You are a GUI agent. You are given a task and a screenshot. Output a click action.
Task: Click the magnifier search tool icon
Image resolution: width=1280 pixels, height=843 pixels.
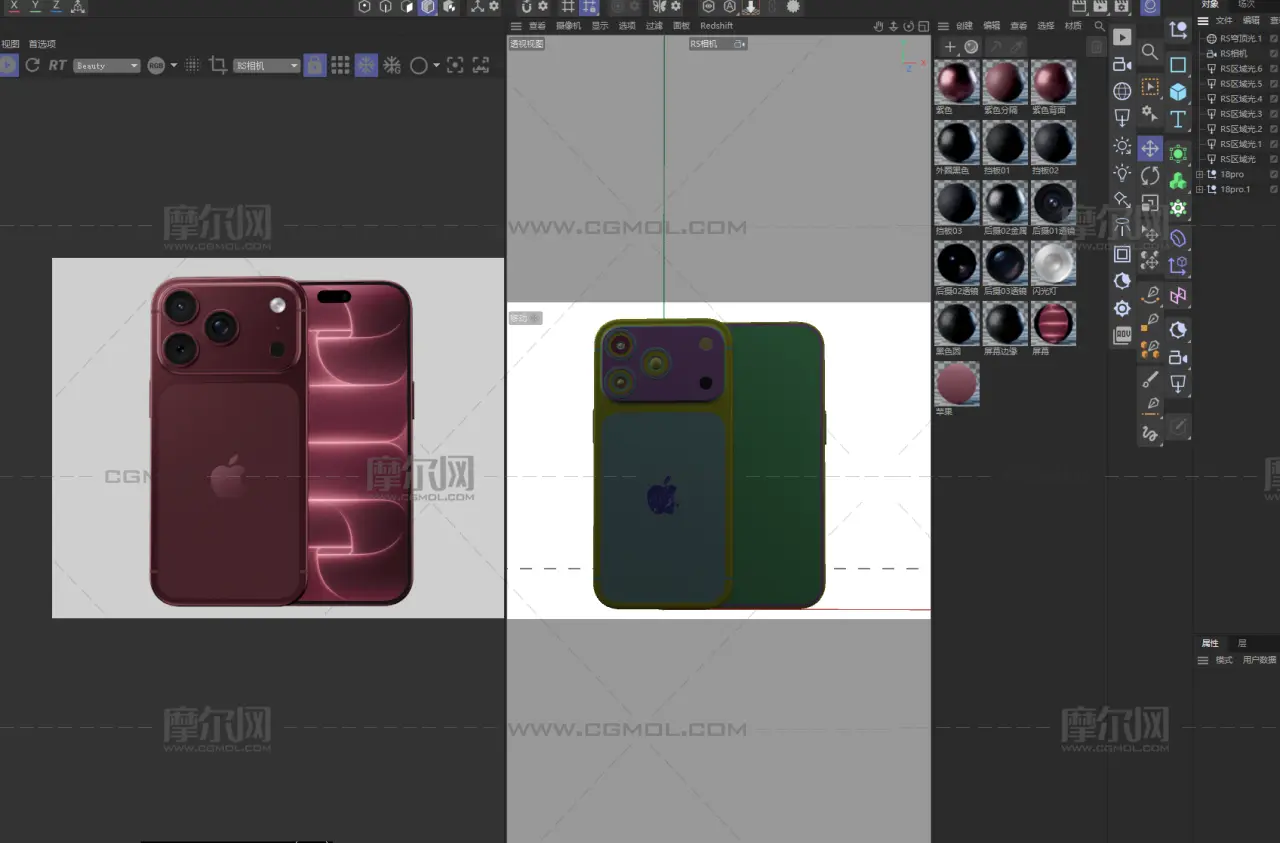coord(1150,52)
